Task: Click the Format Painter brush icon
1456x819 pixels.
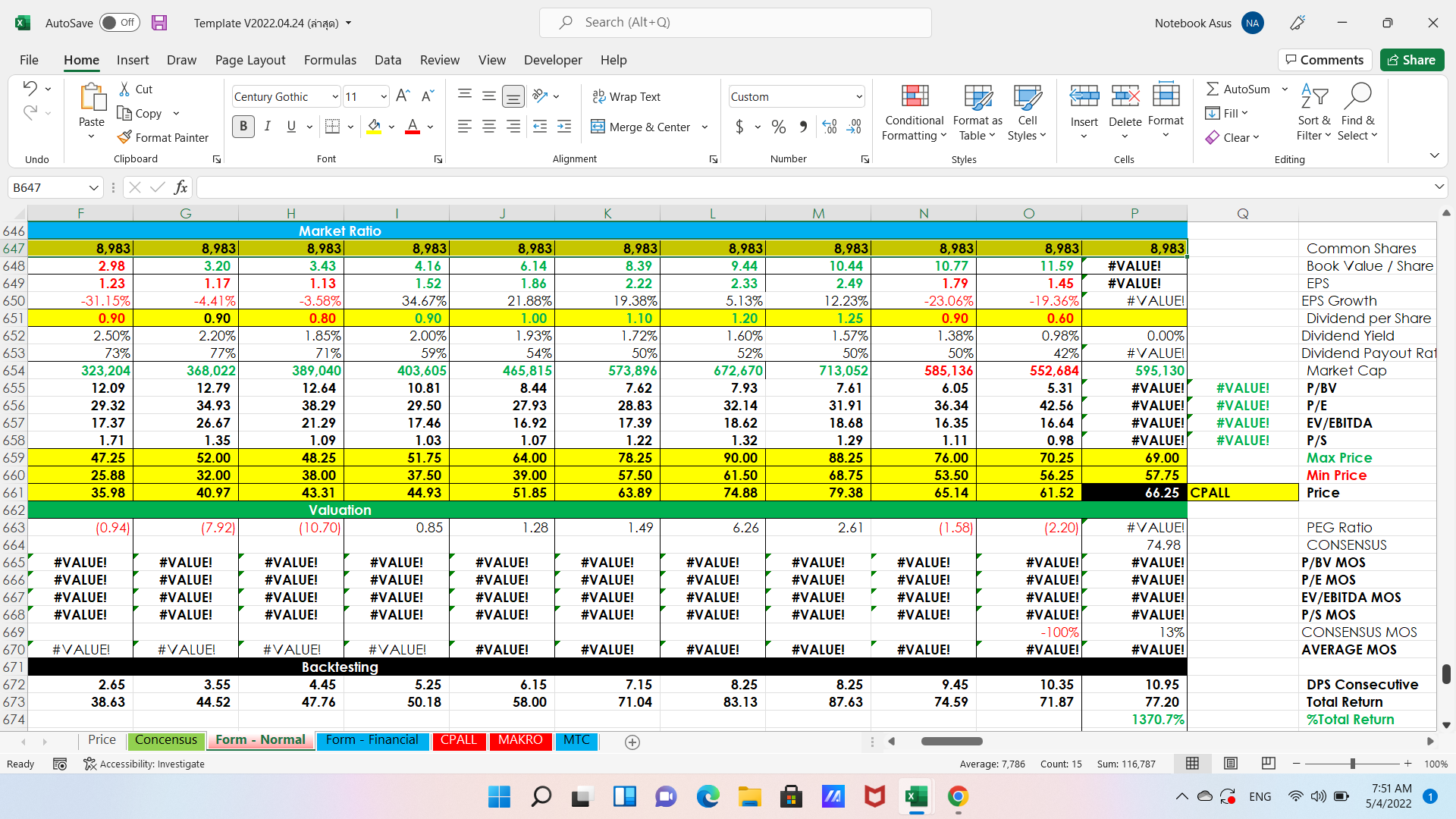Action: click(125, 137)
